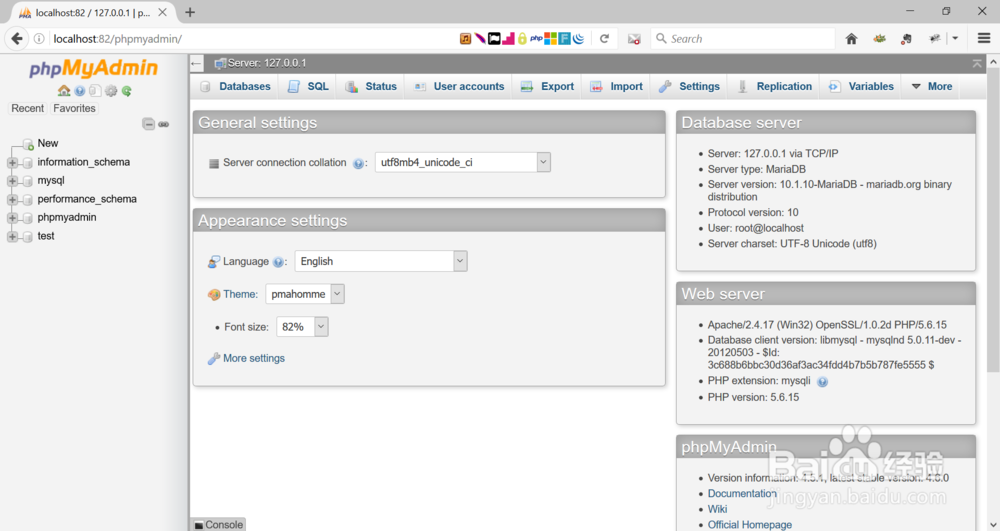Image resolution: width=1000 pixels, height=531 pixels.
Task: Click the Theme link label
Action: [240, 295]
